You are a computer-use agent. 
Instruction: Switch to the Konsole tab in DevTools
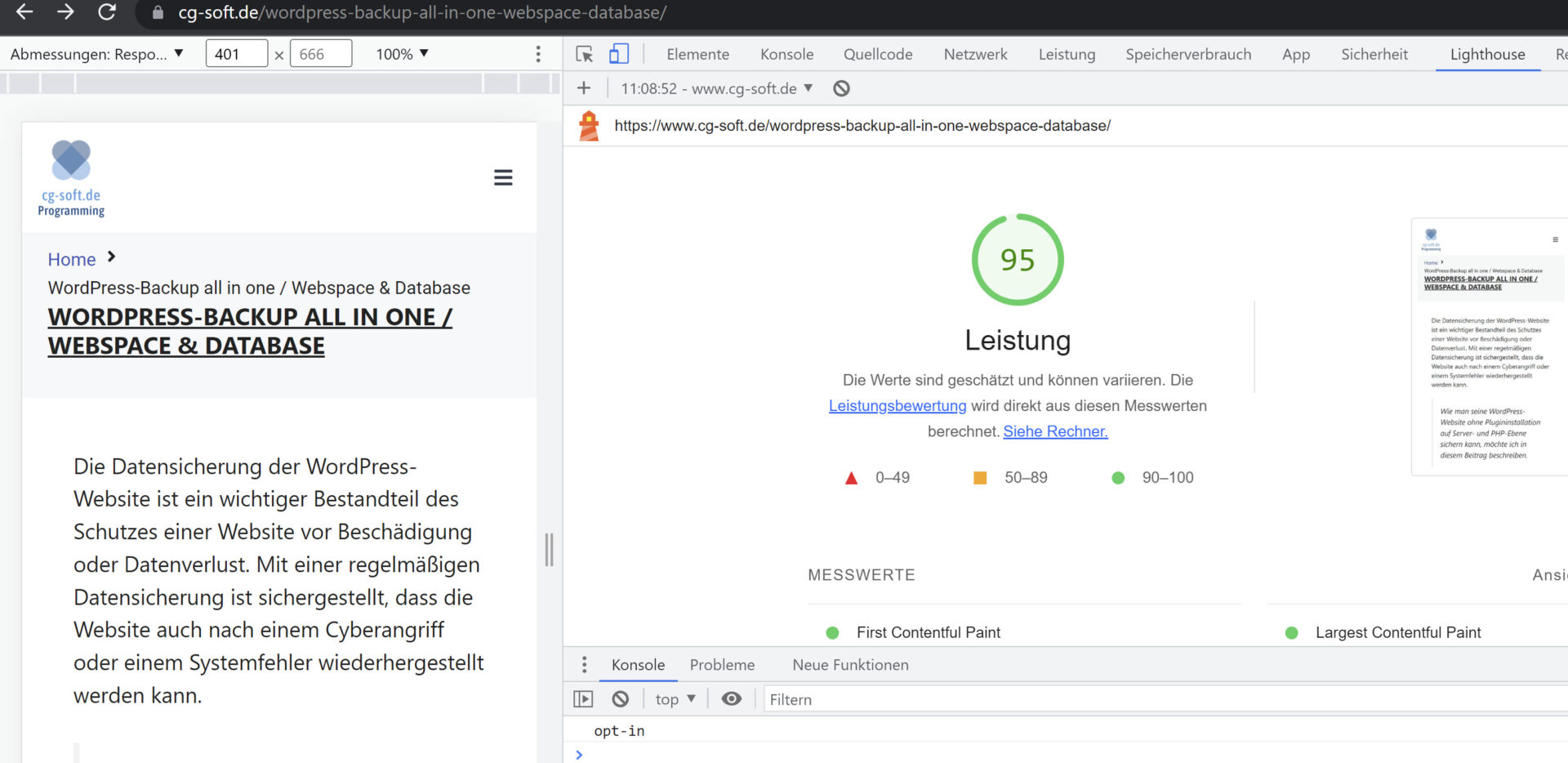coord(786,54)
